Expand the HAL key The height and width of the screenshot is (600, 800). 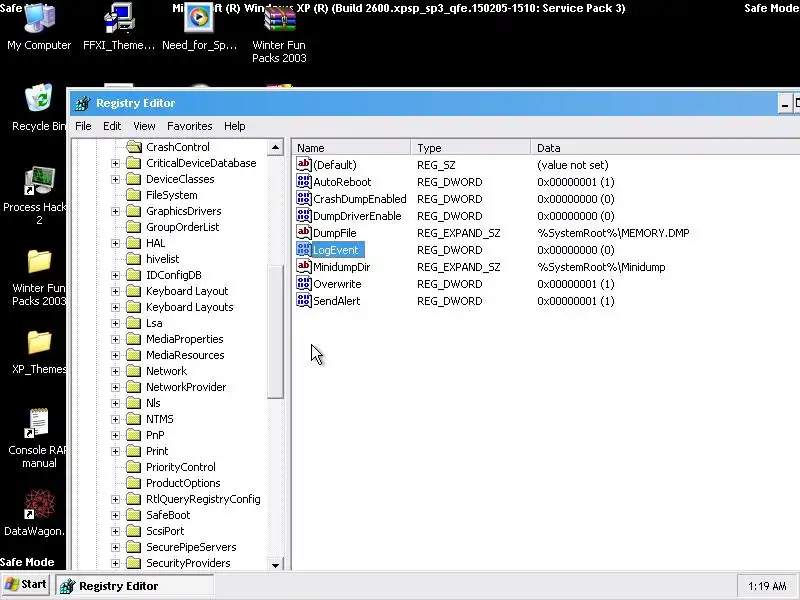click(115, 243)
